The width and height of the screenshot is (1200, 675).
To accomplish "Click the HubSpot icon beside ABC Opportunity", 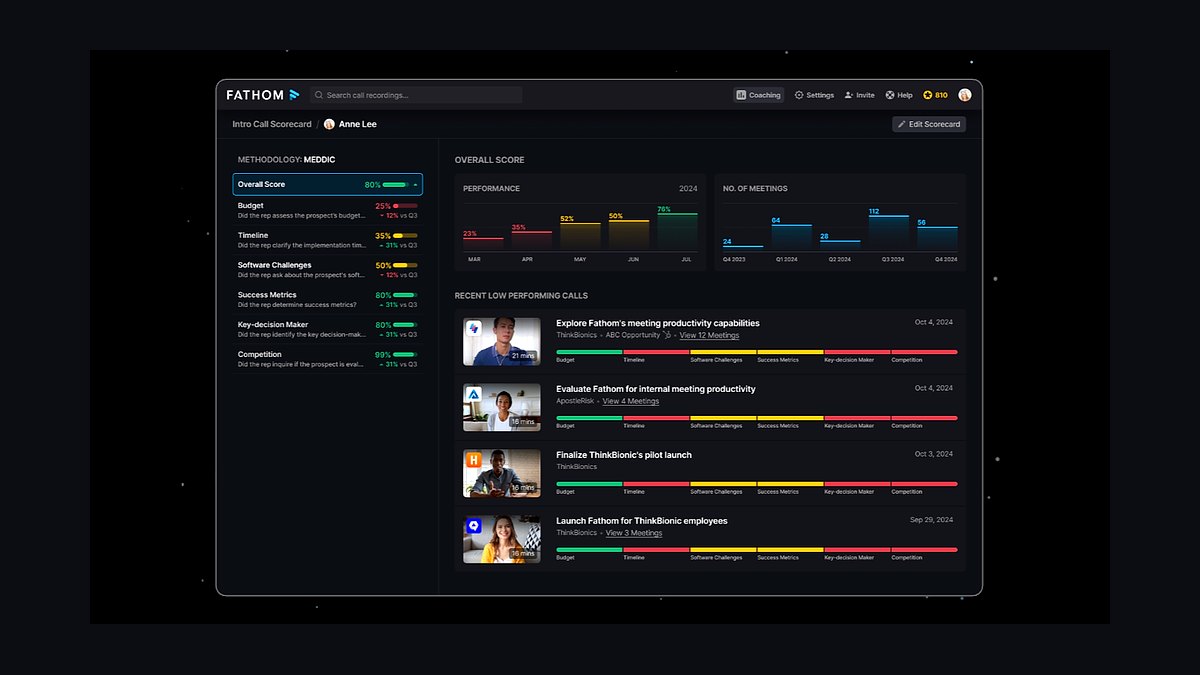I will tap(667, 335).
